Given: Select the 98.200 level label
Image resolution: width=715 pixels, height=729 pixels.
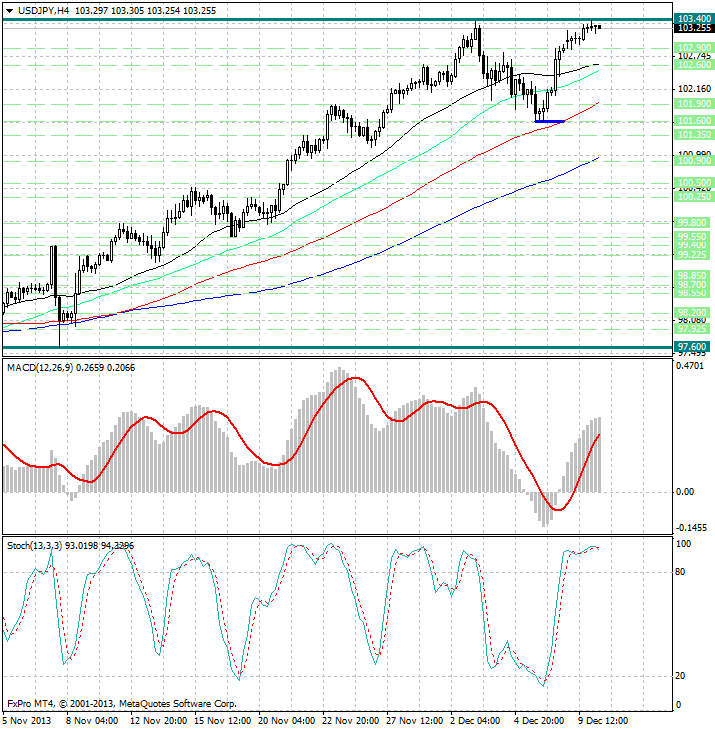Looking at the screenshot, I should tap(694, 312).
